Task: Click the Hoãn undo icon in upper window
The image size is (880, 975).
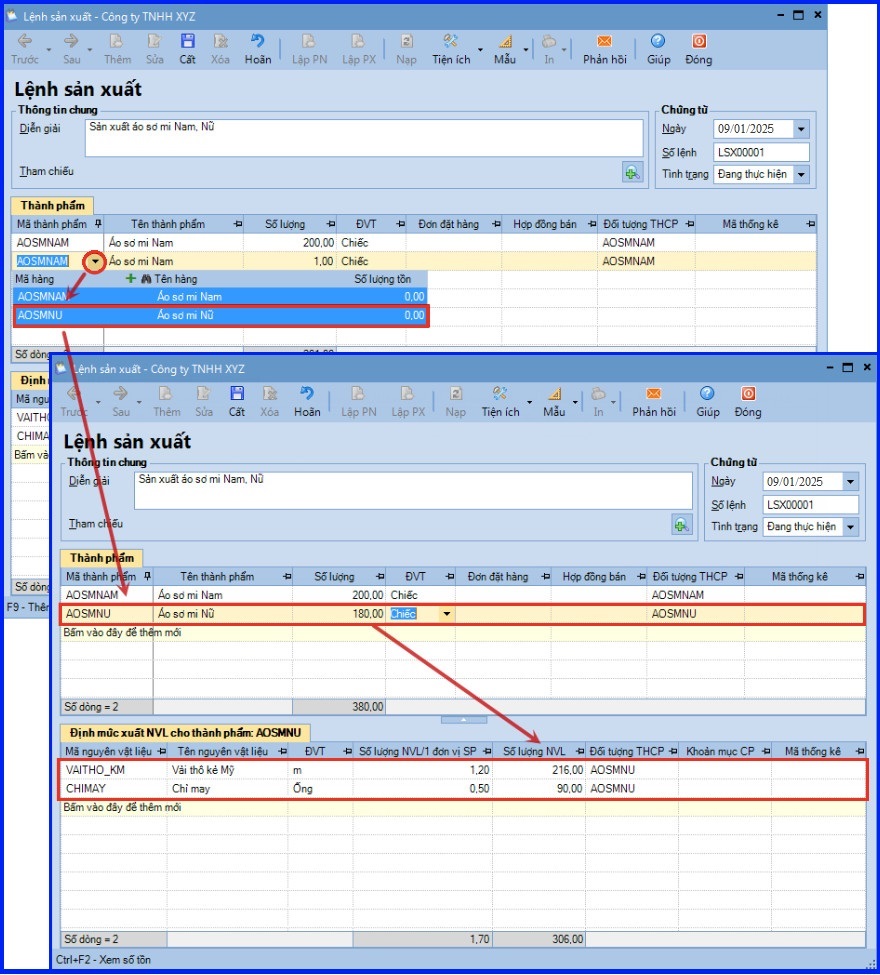Action: pos(257,42)
